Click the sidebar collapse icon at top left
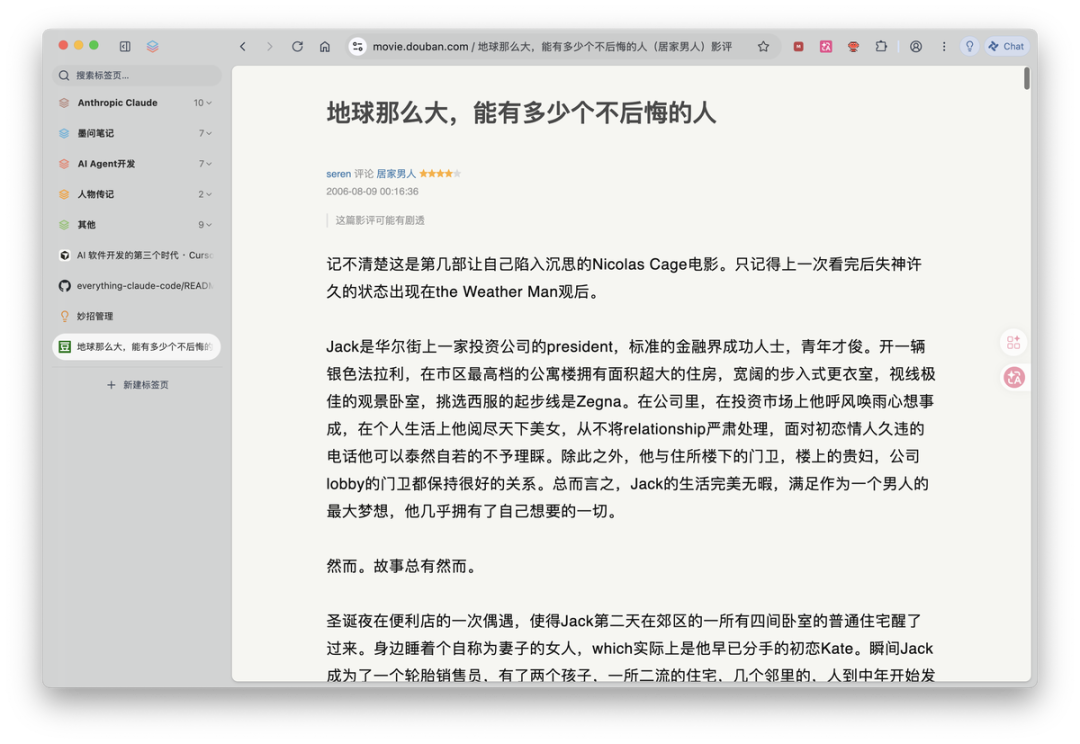This screenshot has width=1080, height=744. click(x=124, y=46)
